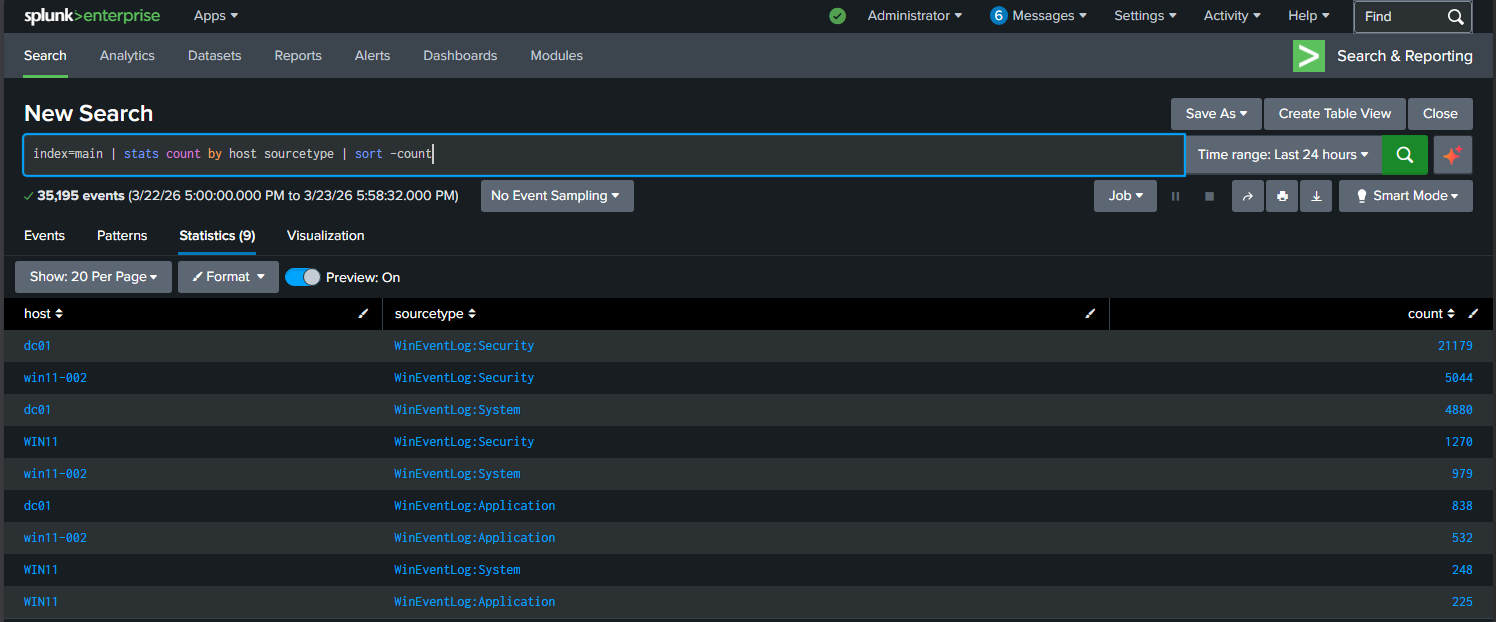This screenshot has width=1496, height=622.
Task: Open the AI assistant sparkle icon
Action: [1452, 154]
